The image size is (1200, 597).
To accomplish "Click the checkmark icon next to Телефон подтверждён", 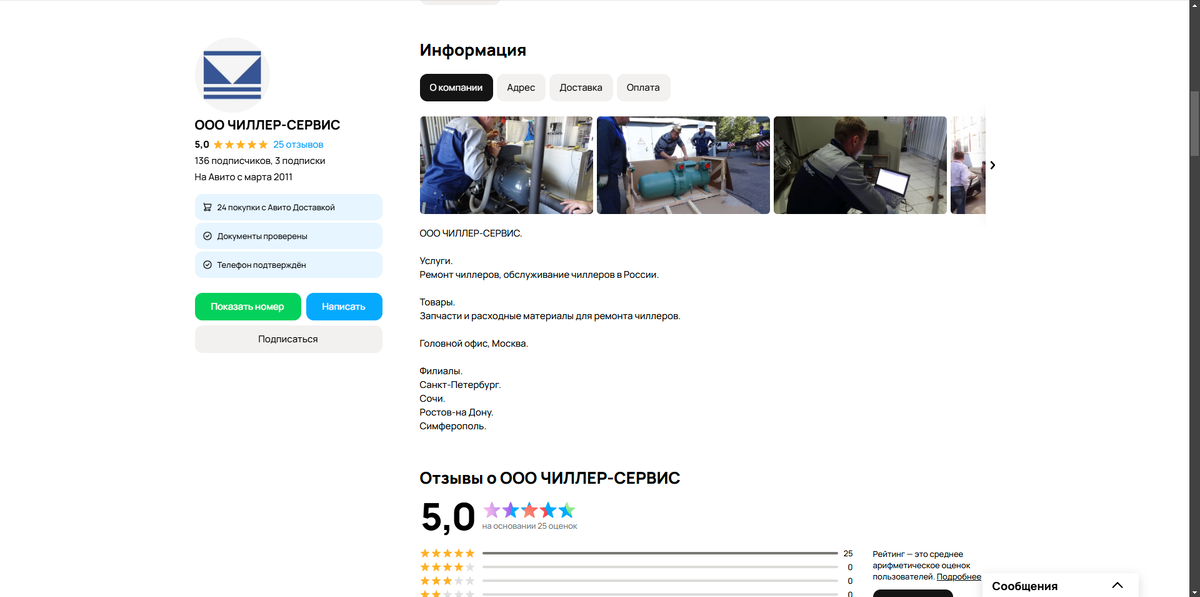I will (207, 265).
